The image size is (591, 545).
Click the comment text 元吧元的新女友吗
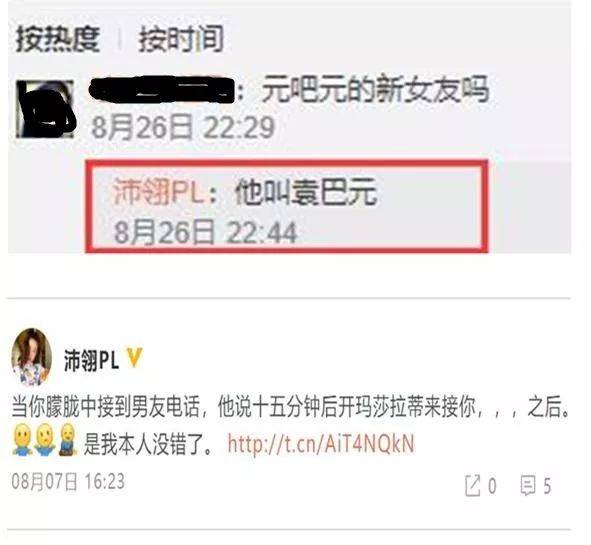[x=375, y=89]
